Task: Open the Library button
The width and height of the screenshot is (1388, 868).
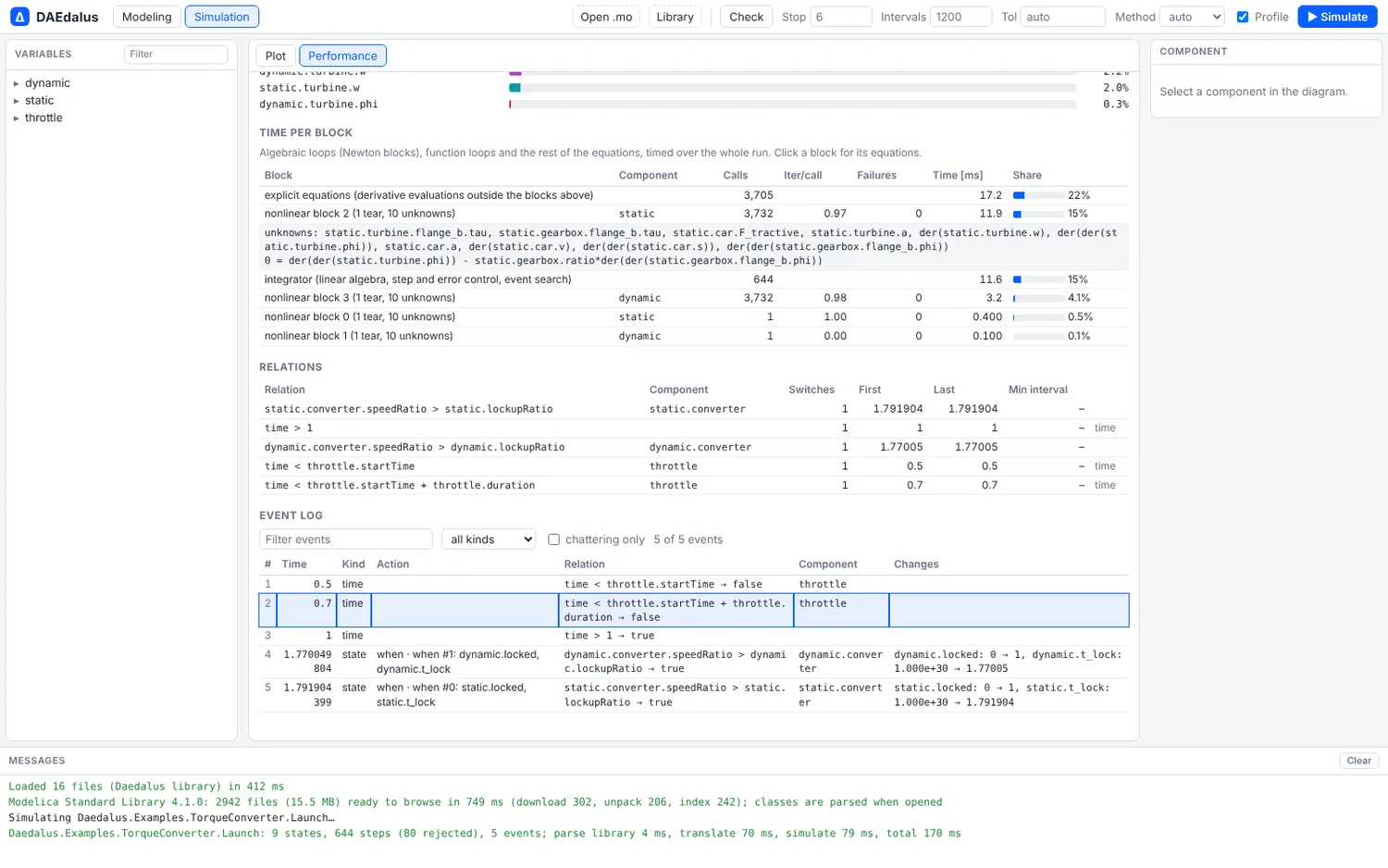Action: pyautogui.click(x=675, y=17)
